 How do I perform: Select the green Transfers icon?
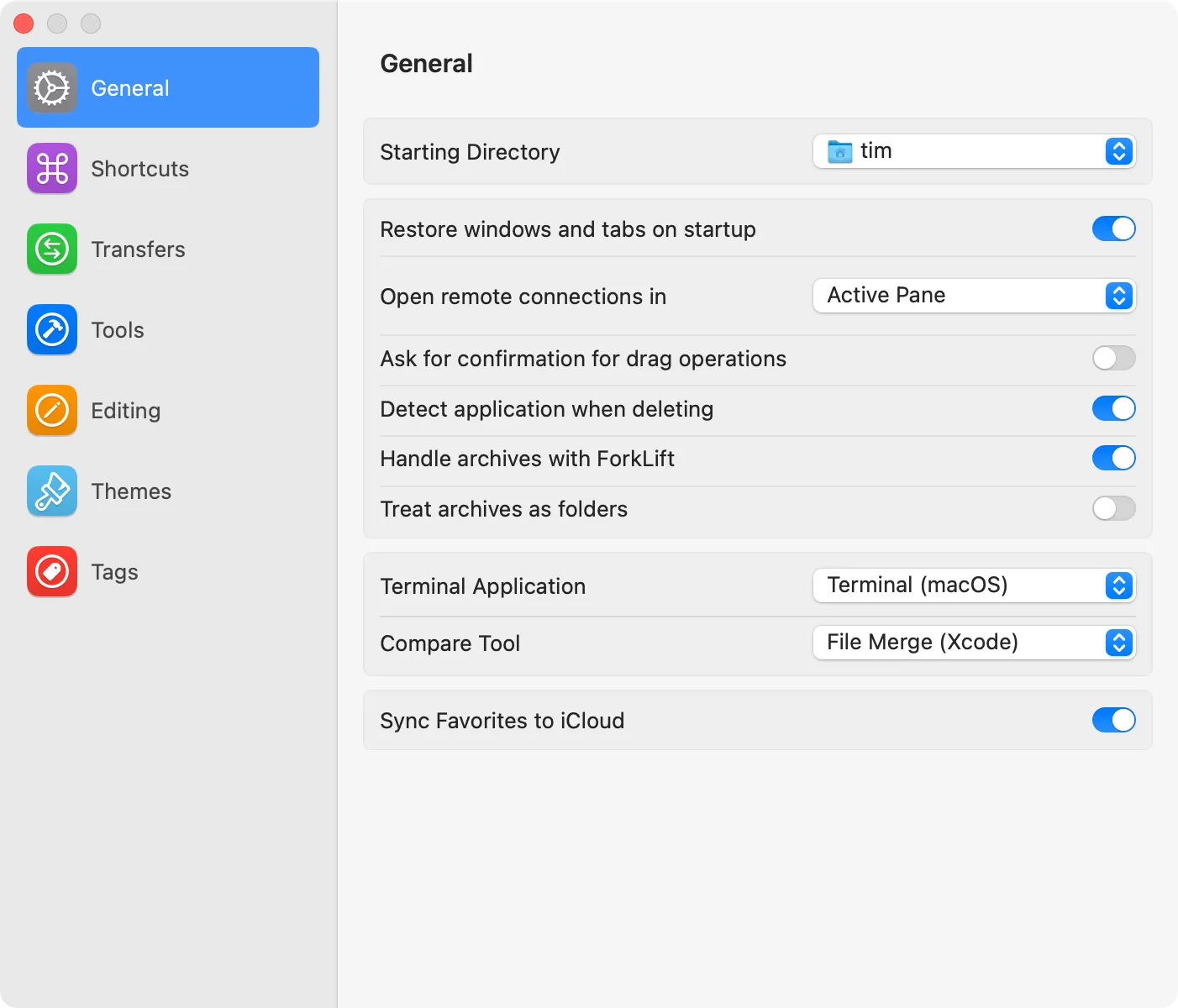coord(52,249)
